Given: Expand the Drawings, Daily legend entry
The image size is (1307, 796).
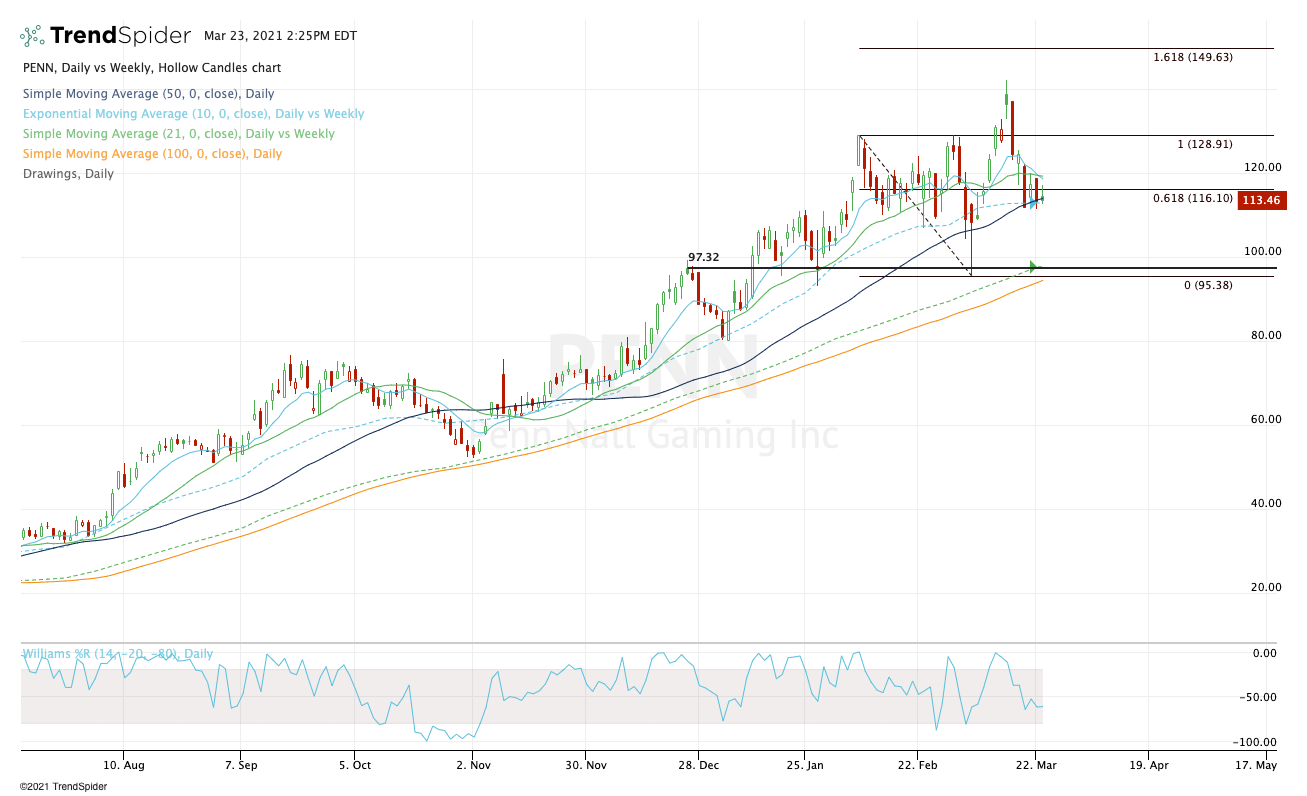Looking at the screenshot, I should coord(68,174).
